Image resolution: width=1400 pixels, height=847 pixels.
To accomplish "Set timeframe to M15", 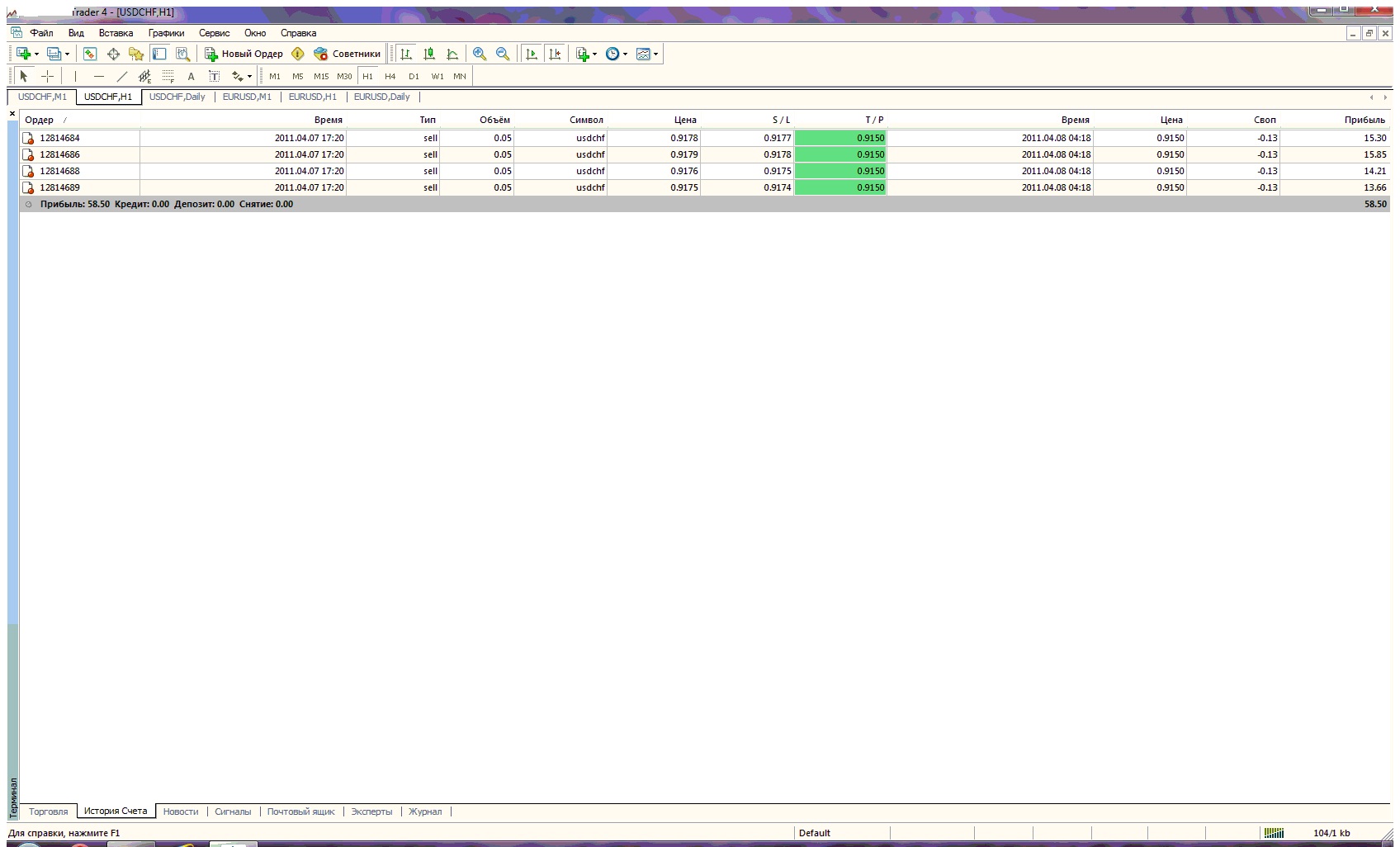I will point(321,76).
